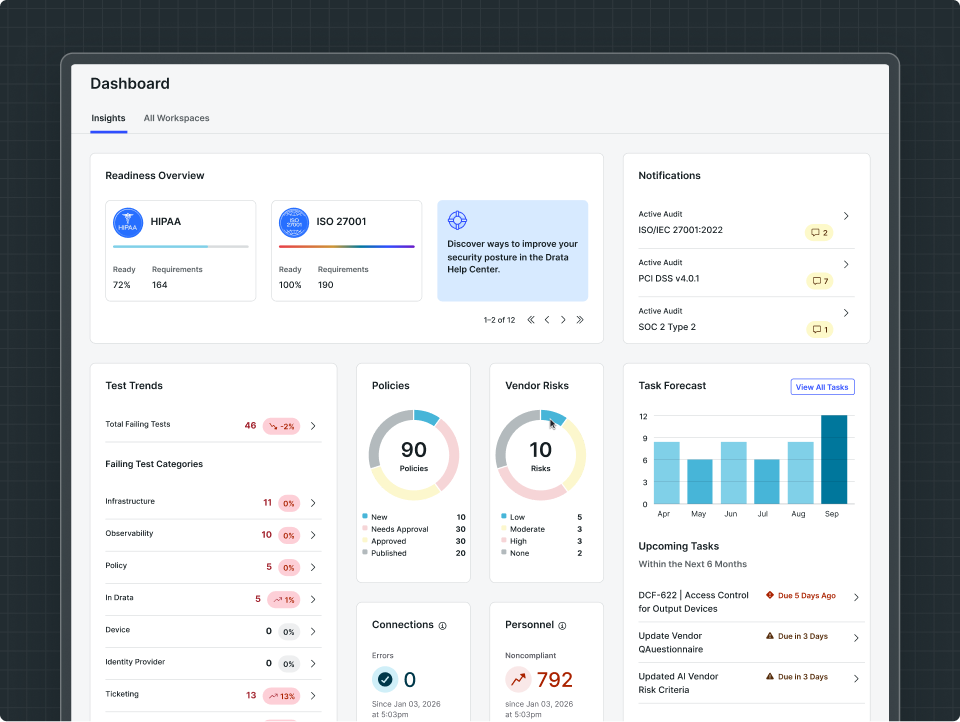The image size is (960, 722).
Task: Click the Help Center lifebuoy icon
Action: point(457,220)
